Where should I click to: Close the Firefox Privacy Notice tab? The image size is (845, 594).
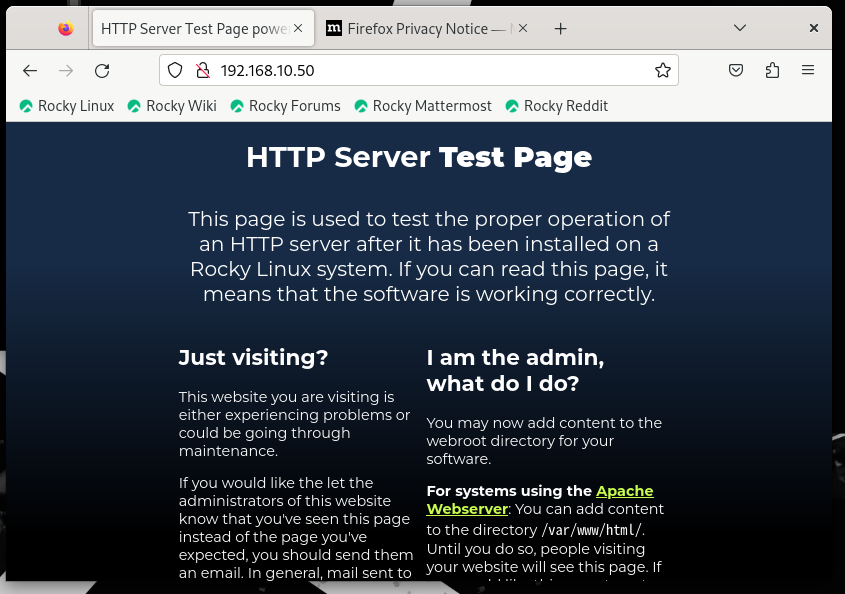[523, 28]
